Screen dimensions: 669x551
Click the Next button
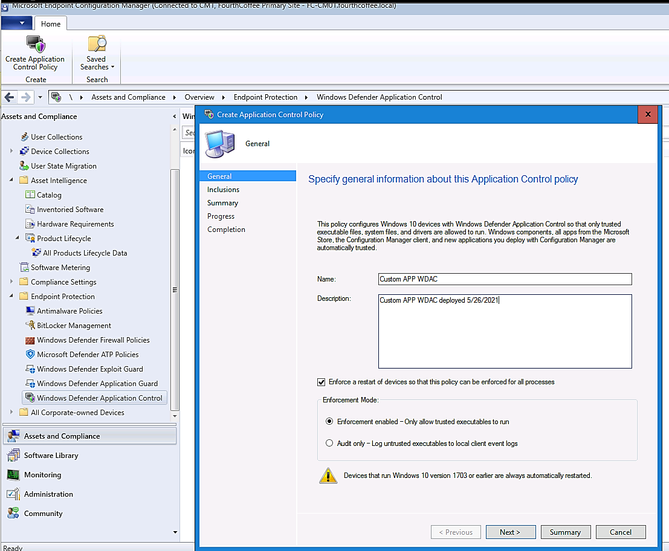pos(510,532)
